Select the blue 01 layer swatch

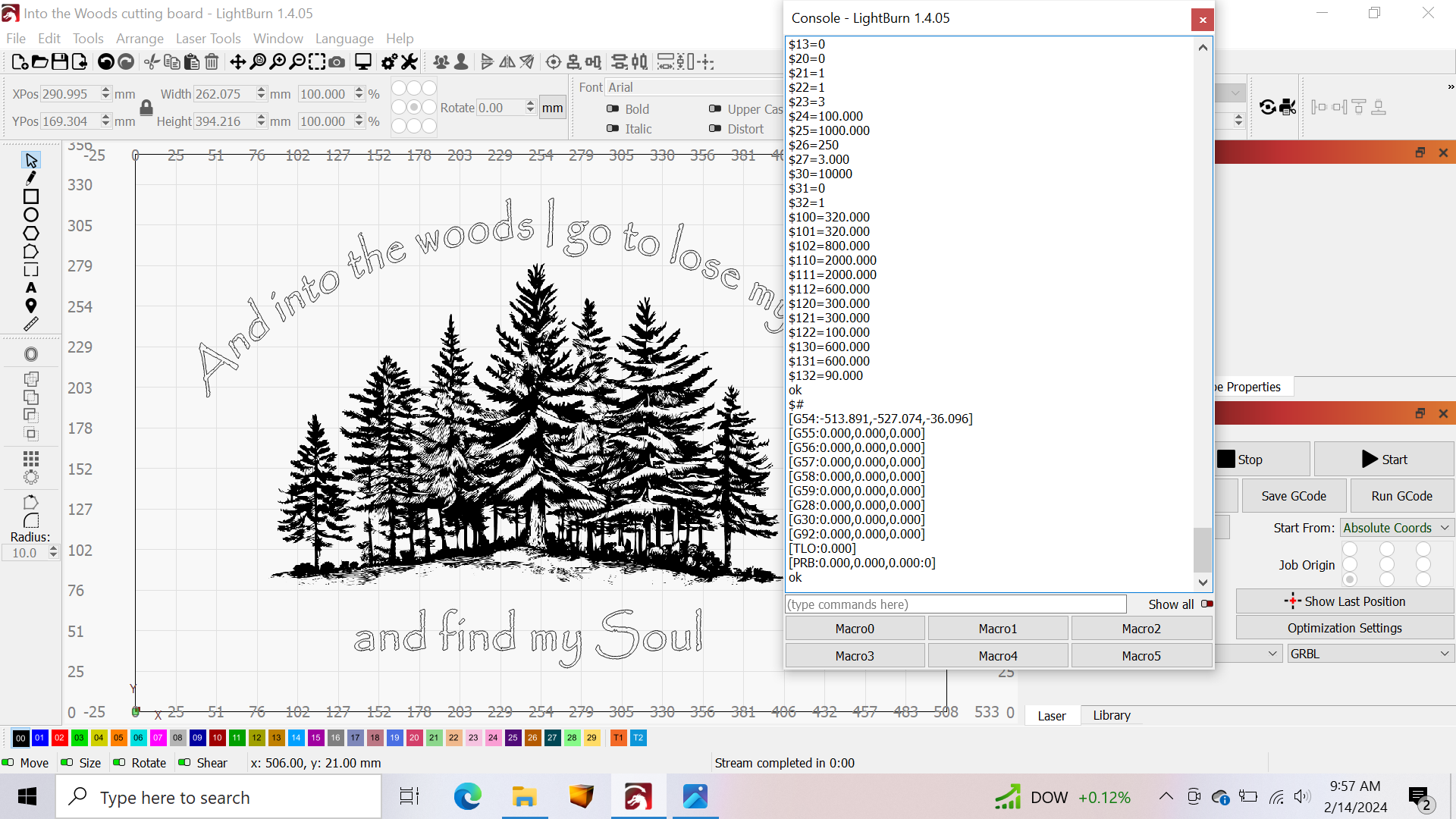coord(39,738)
